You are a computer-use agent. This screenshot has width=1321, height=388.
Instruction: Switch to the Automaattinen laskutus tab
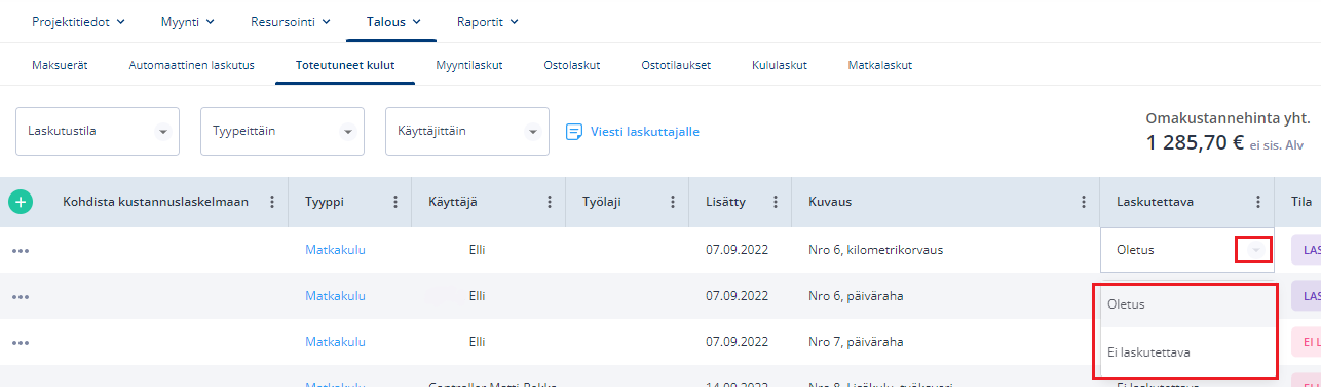(x=192, y=65)
